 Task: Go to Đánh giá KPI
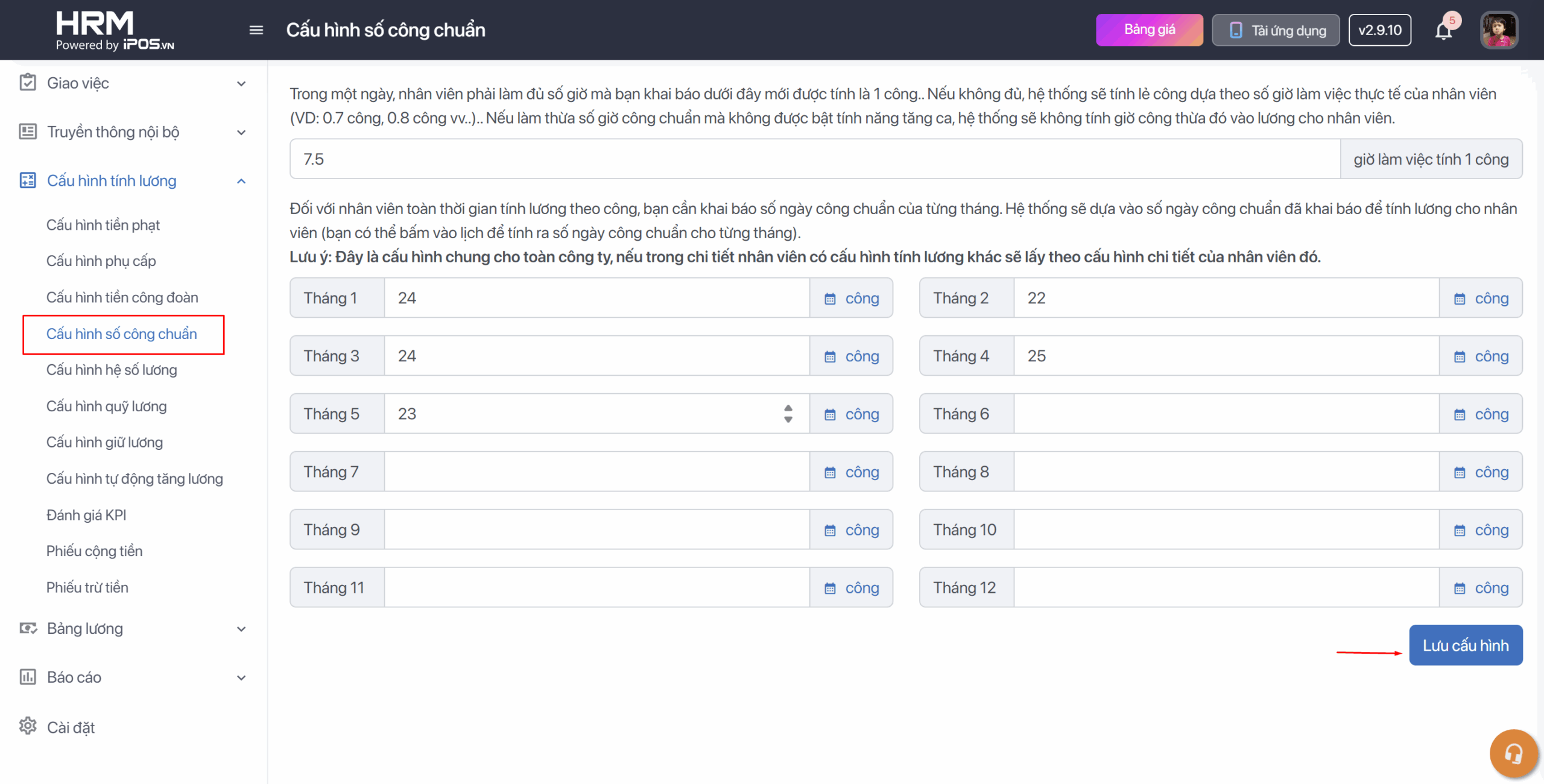coord(86,515)
